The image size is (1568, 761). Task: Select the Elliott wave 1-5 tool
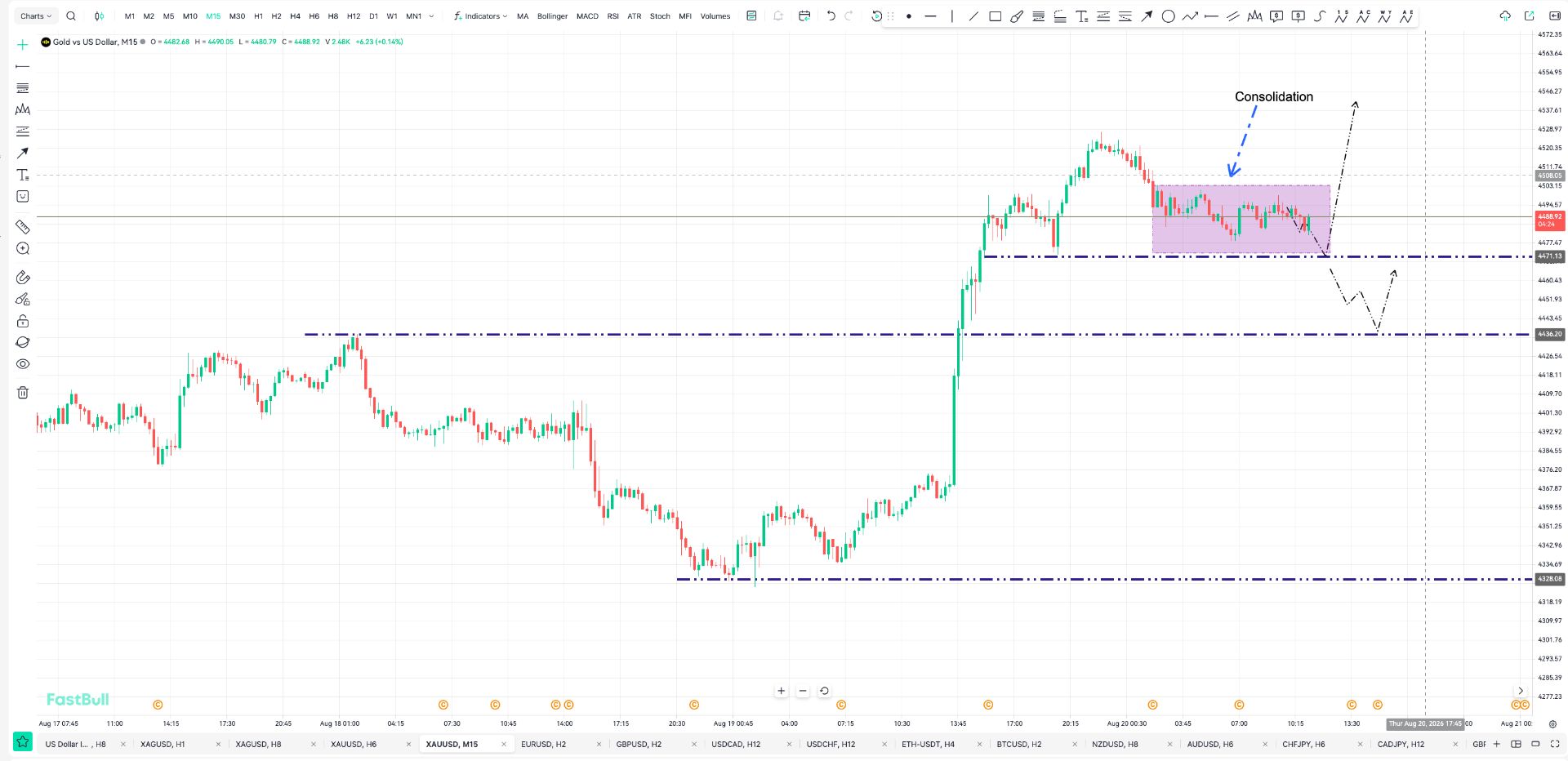(x=1341, y=16)
